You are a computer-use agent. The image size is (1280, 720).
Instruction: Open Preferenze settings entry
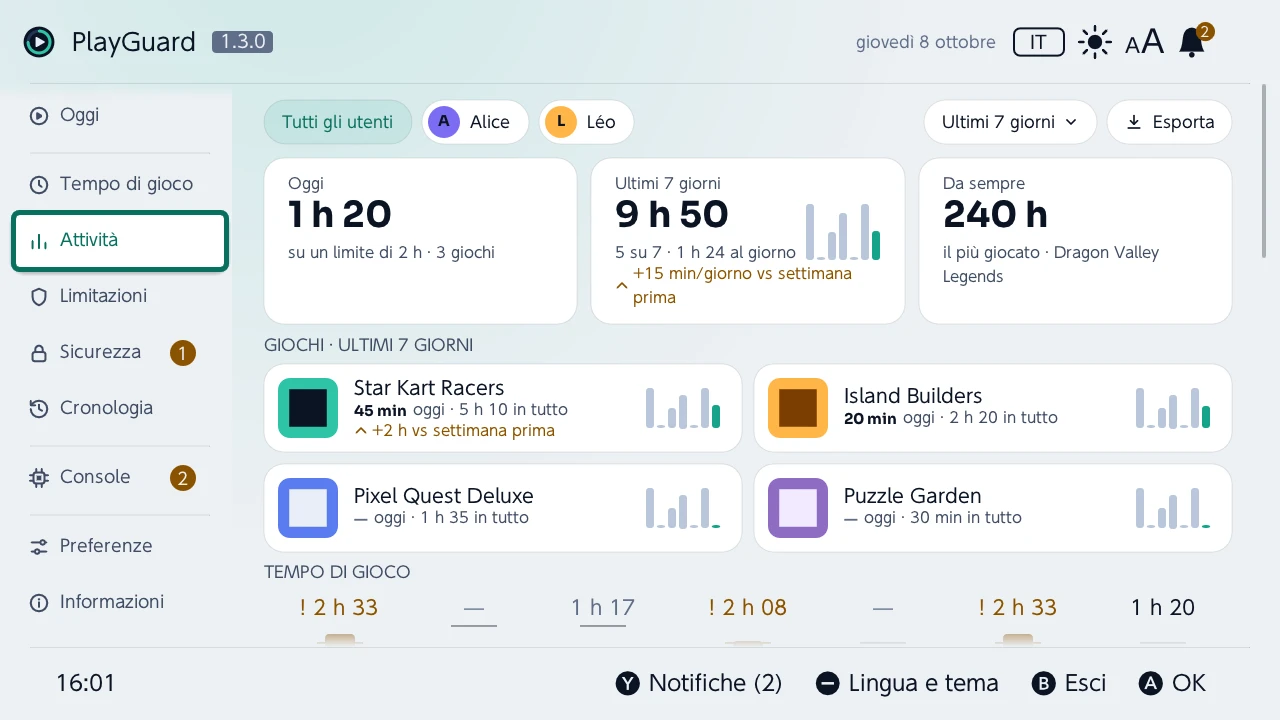point(120,546)
